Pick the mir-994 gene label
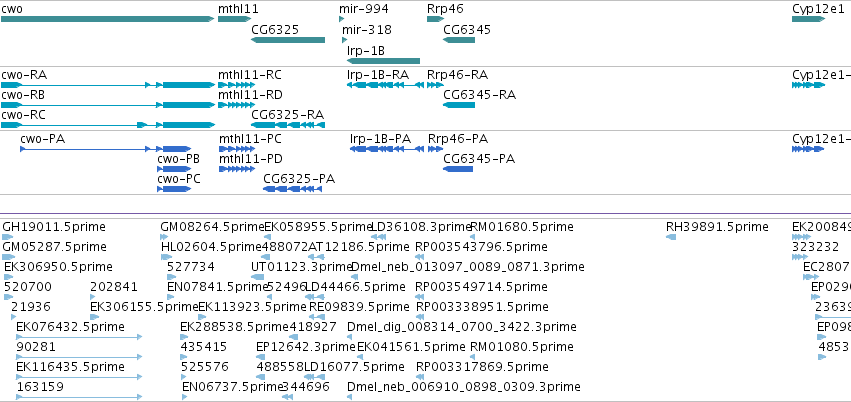The width and height of the screenshot is (851, 402). coord(364,9)
